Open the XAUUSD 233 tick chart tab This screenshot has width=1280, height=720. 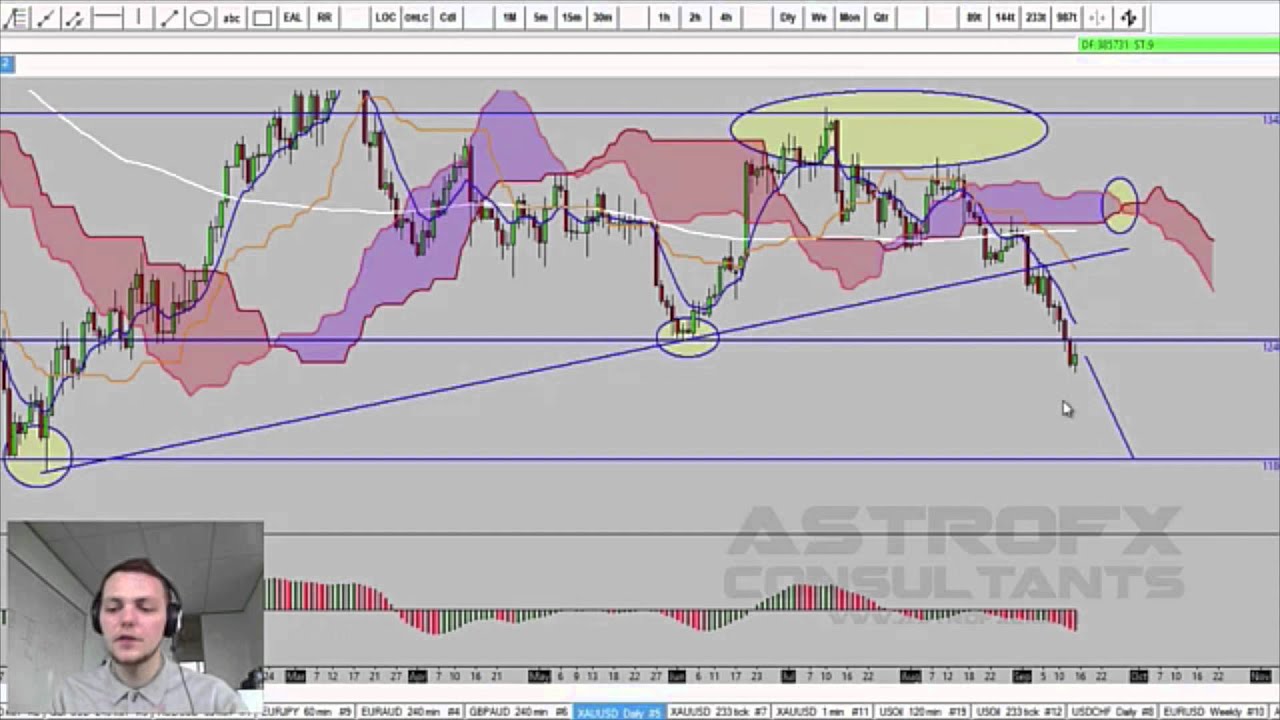[x=719, y=711]
